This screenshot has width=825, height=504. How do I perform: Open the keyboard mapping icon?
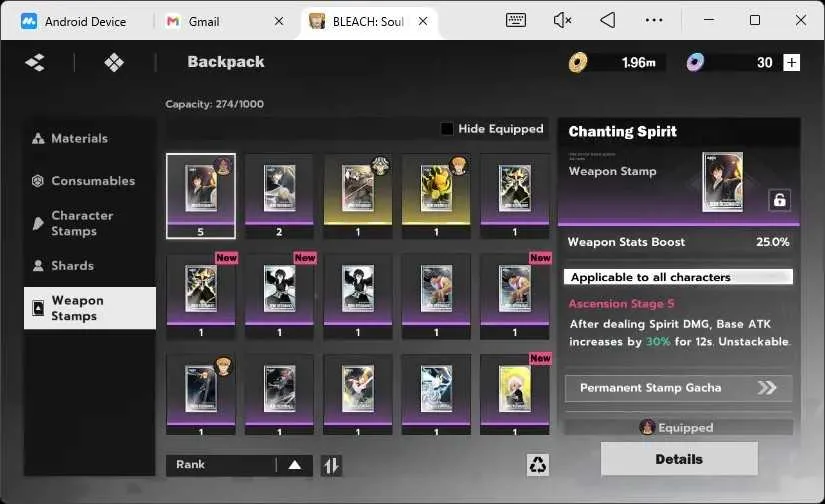tap(516, 21)
